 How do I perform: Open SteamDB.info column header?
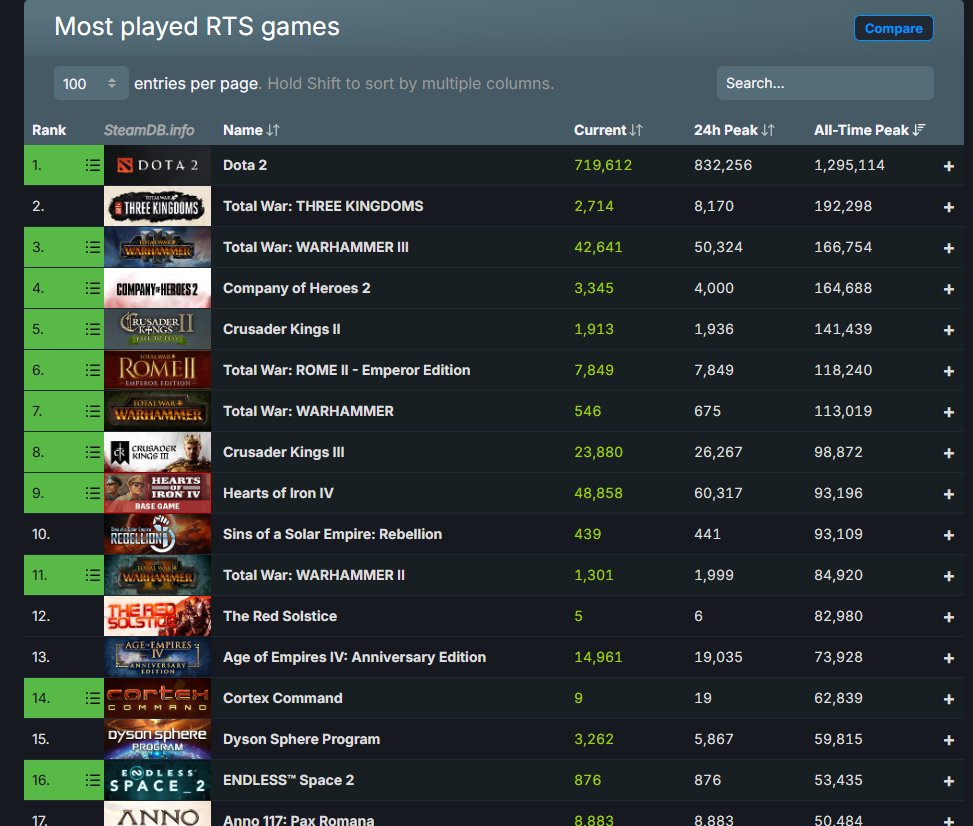pyautogui.click(x=149, y=130)
